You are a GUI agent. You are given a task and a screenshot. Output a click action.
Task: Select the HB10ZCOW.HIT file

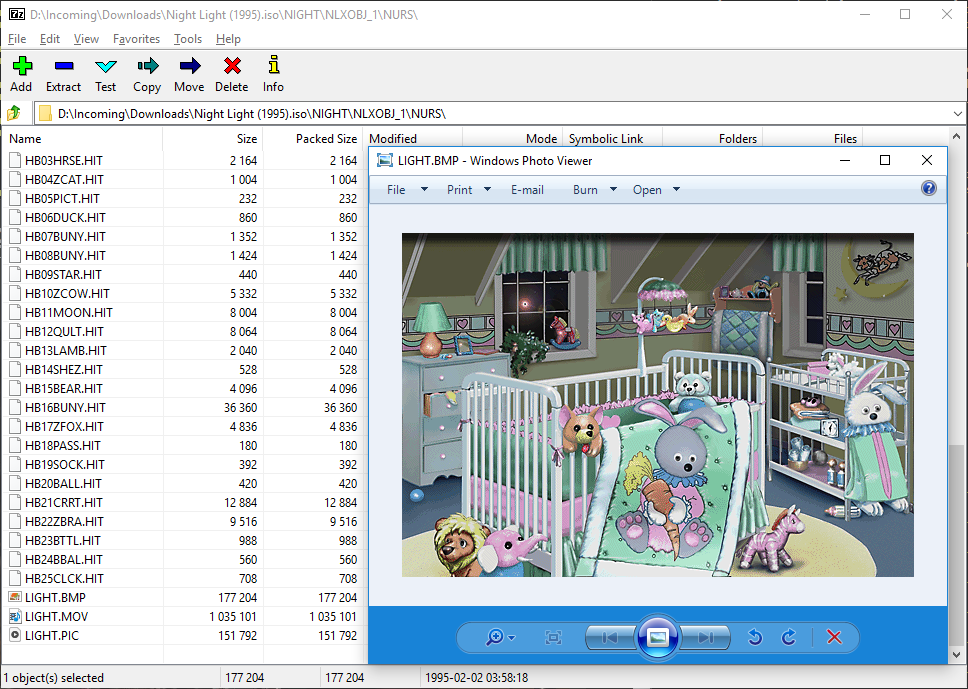67,293
